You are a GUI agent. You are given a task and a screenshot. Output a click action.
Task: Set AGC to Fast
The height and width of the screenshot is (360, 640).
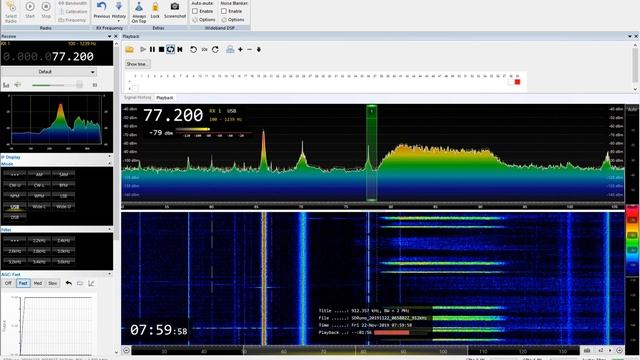[23, 283]
